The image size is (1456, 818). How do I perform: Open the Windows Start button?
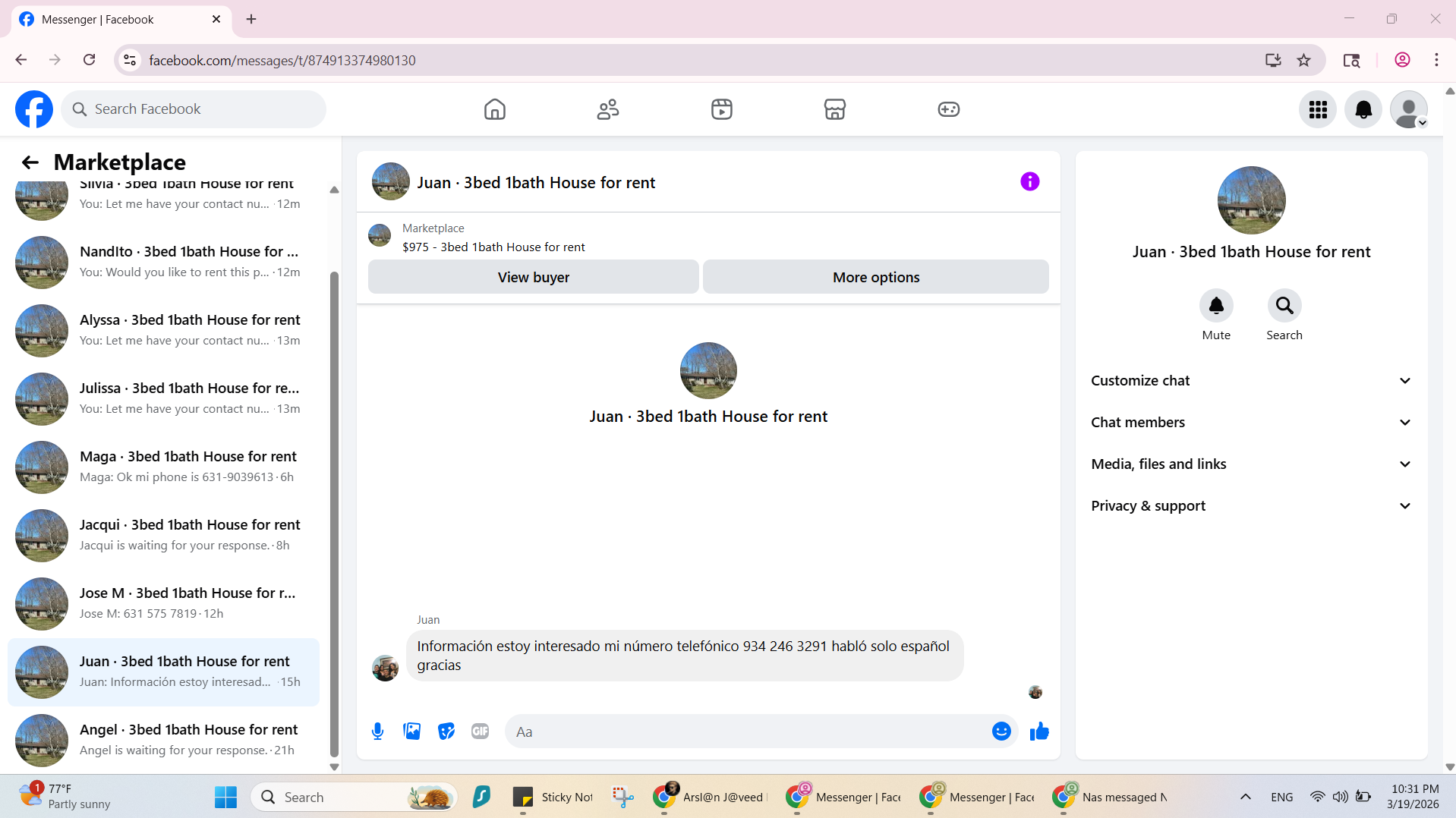(225, 797)
